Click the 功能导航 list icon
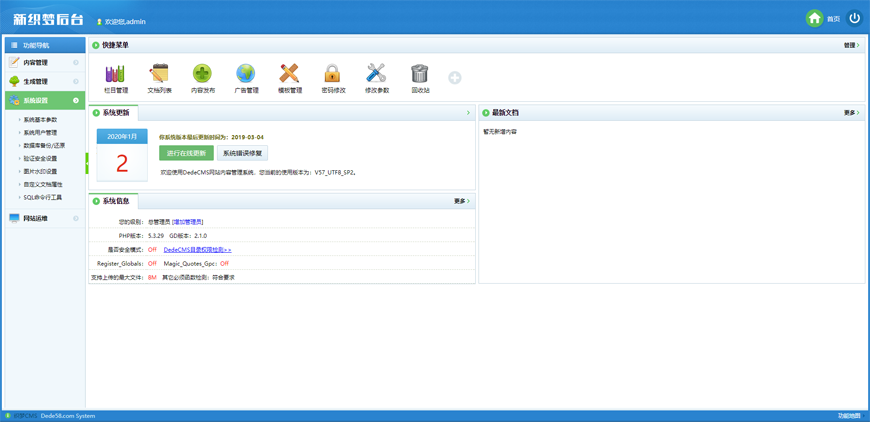The image size is (870, 422). [14, 45]
